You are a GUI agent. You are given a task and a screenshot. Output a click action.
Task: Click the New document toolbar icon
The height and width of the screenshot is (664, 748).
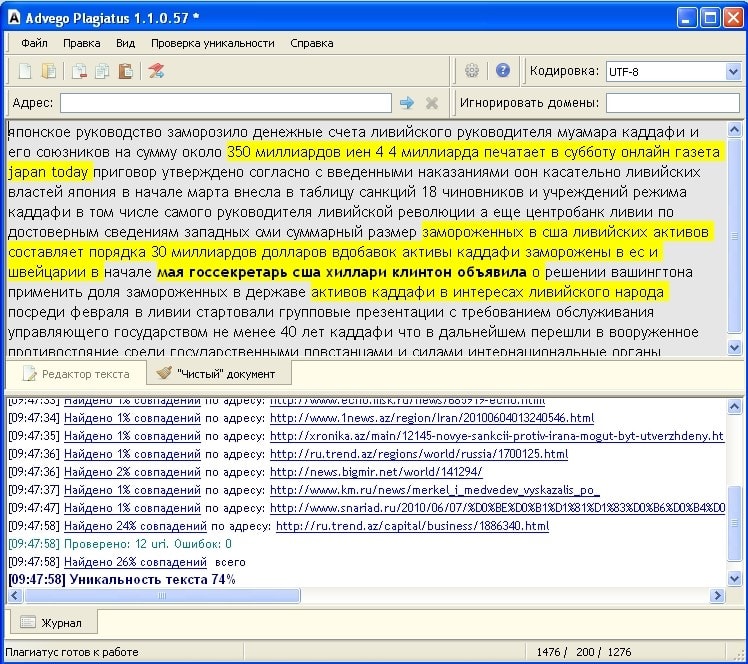[25, 71]
